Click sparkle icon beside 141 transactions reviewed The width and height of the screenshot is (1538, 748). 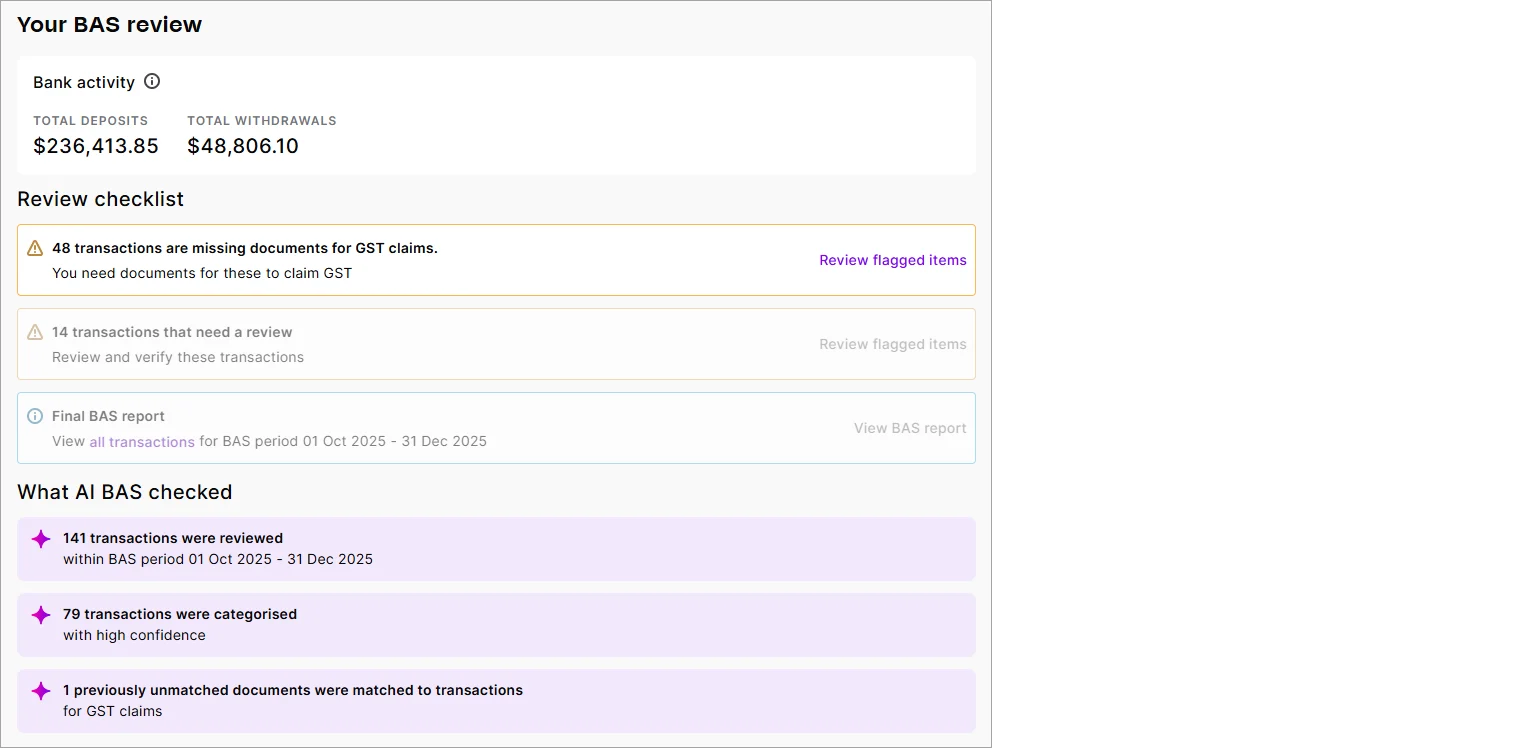point(41,539)
